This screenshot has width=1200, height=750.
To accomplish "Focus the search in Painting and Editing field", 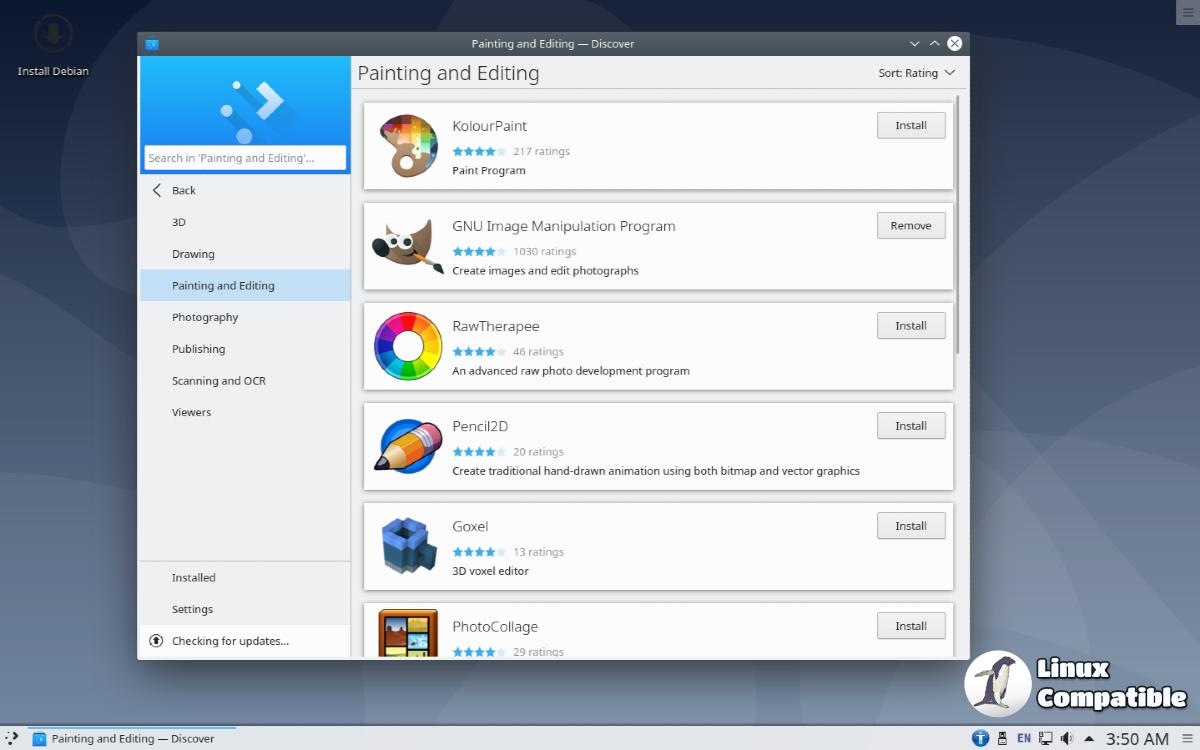I will point(245,158).
